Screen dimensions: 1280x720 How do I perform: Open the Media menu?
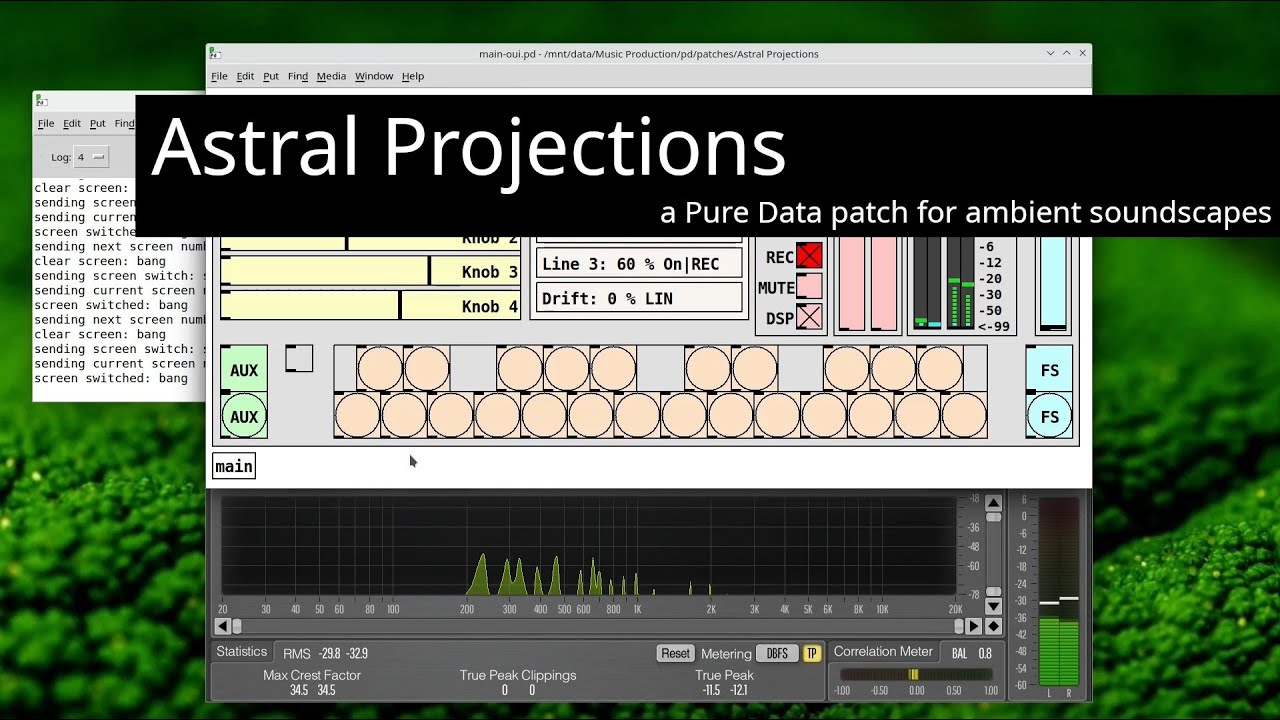click(x=331, y=76)
